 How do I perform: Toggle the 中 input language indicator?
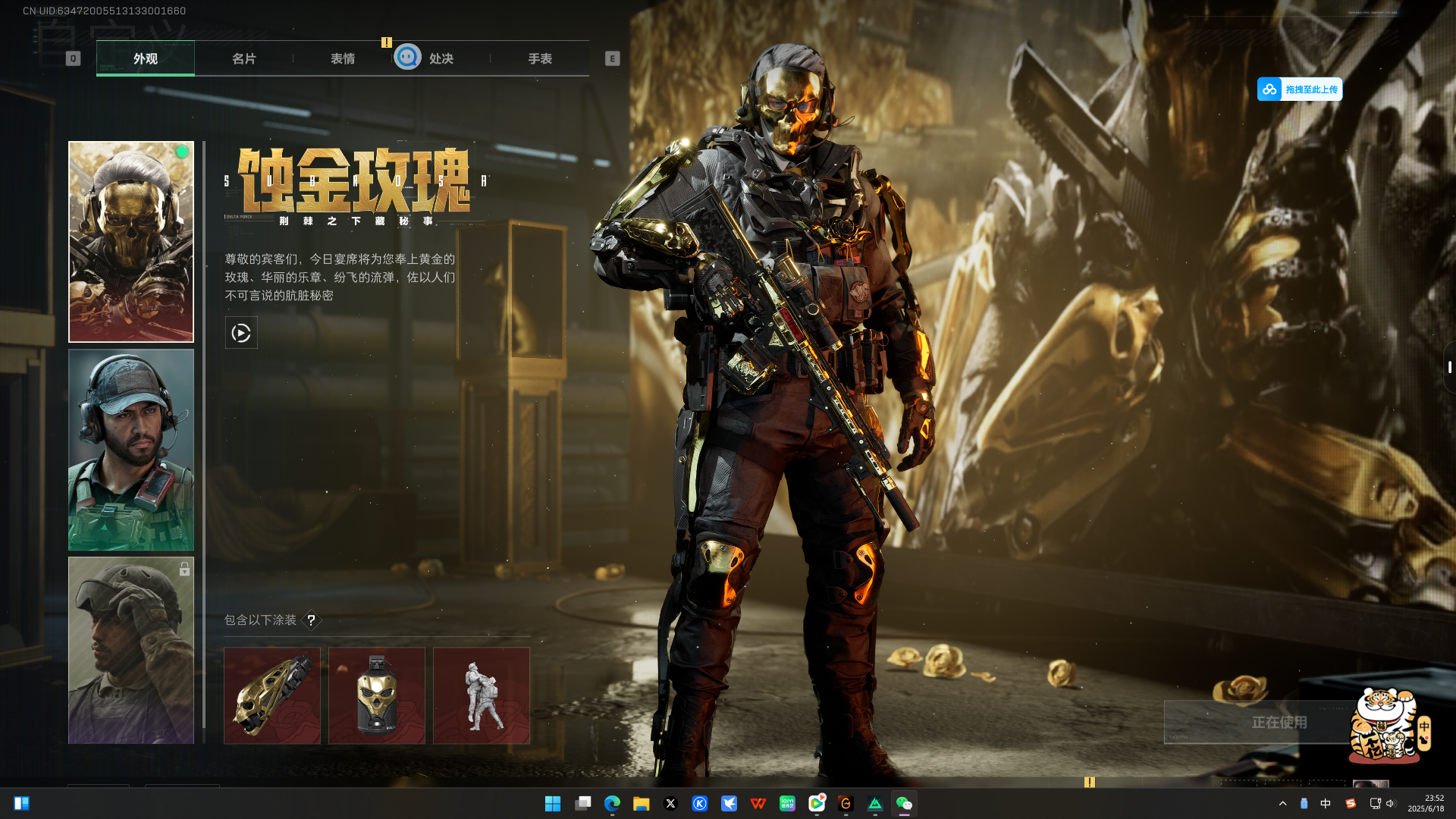[1326, 804]
